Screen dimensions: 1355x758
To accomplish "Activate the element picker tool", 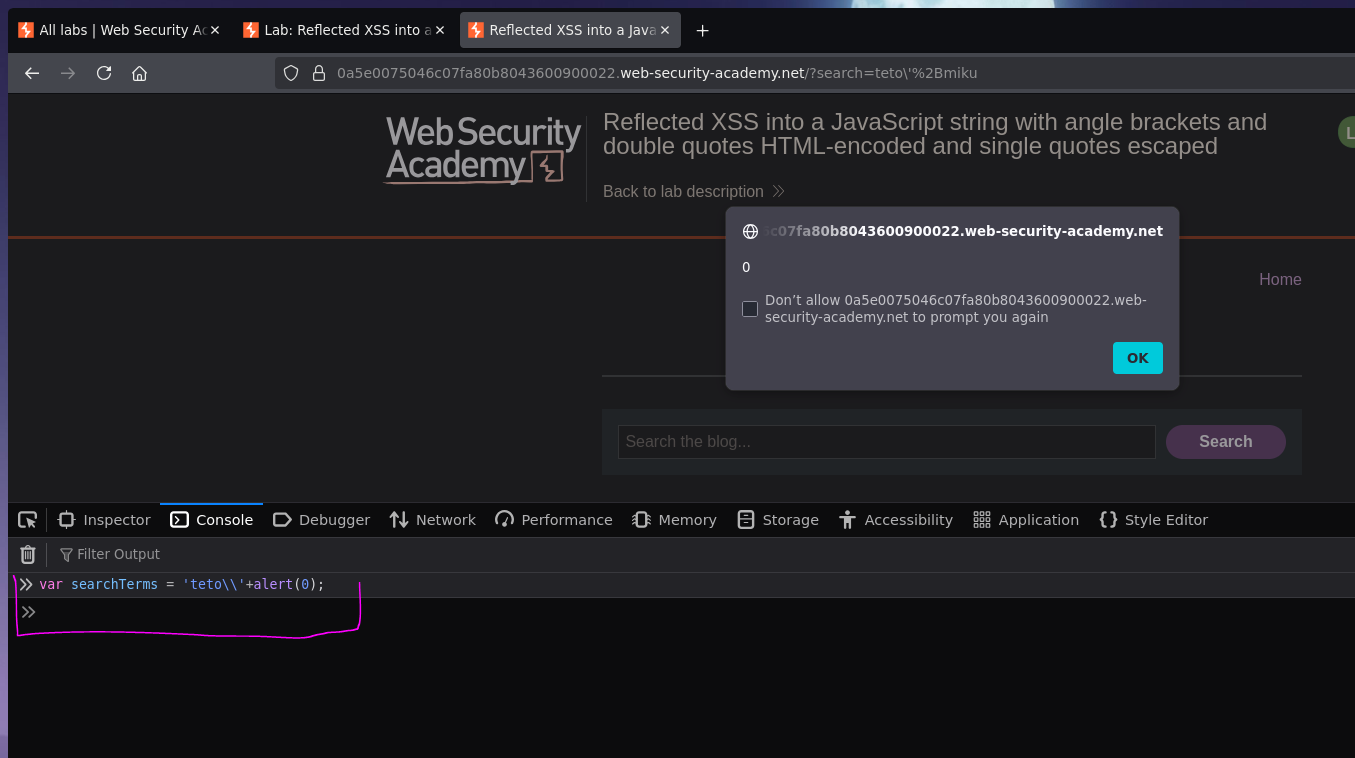I will point(28,520).
